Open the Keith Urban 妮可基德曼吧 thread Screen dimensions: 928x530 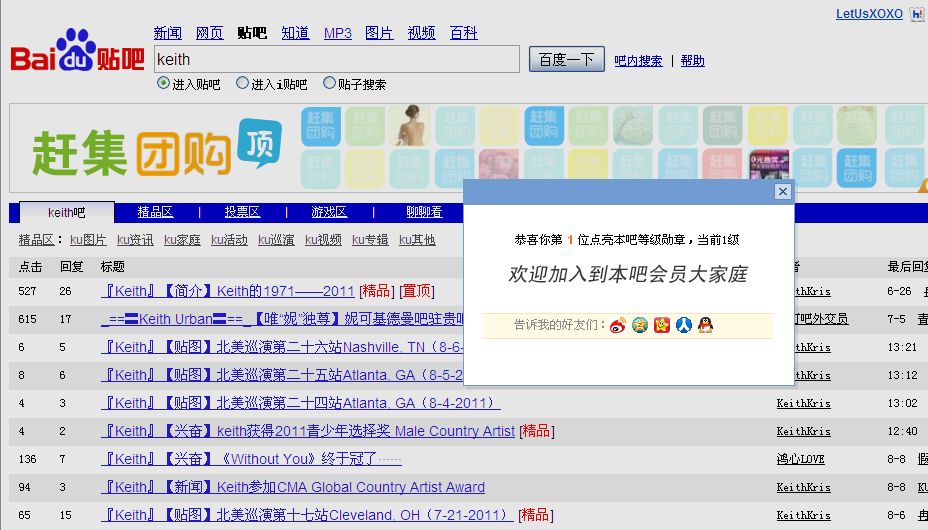282,319
